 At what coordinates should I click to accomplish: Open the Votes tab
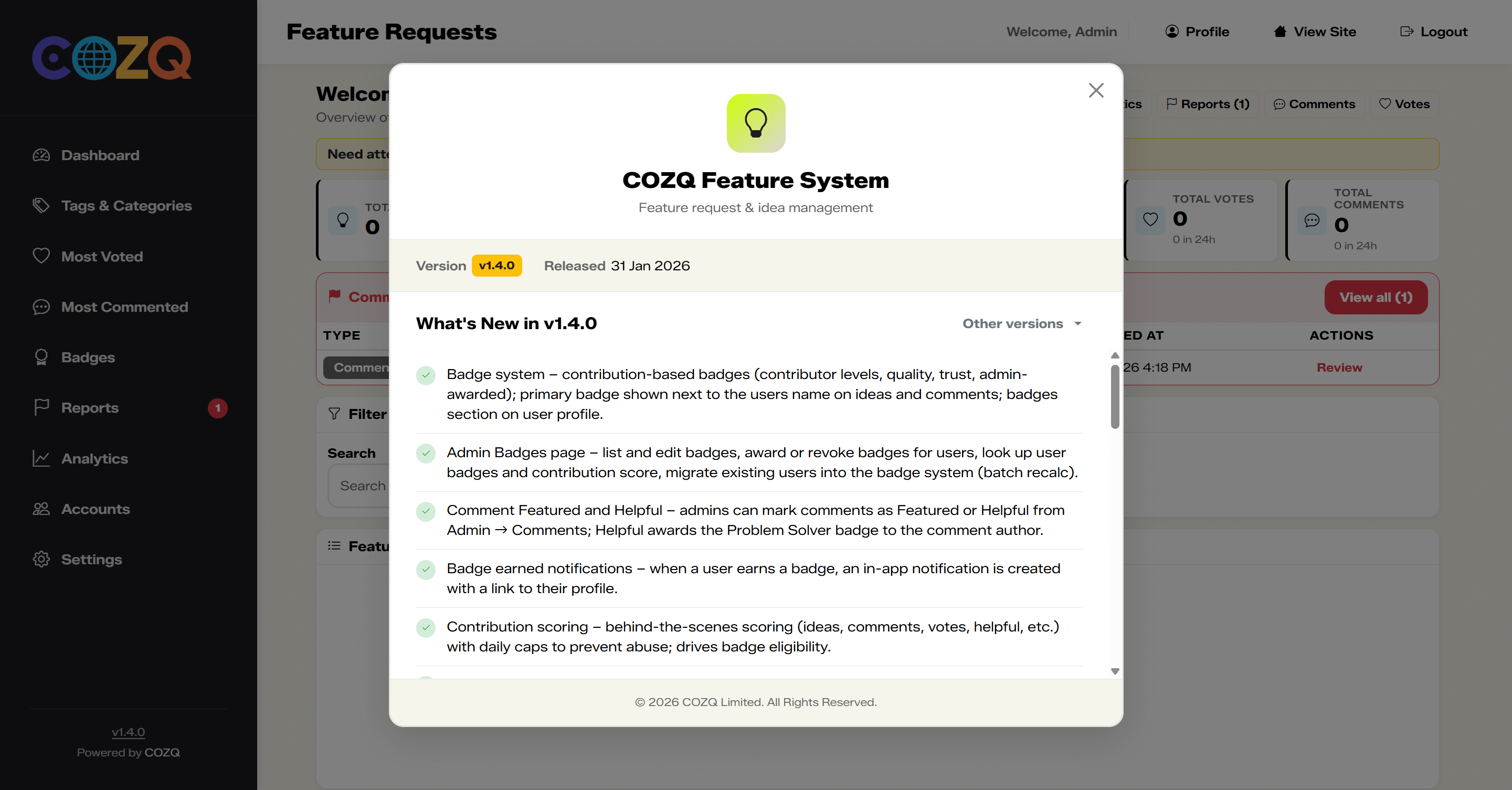click(1404, 104)
